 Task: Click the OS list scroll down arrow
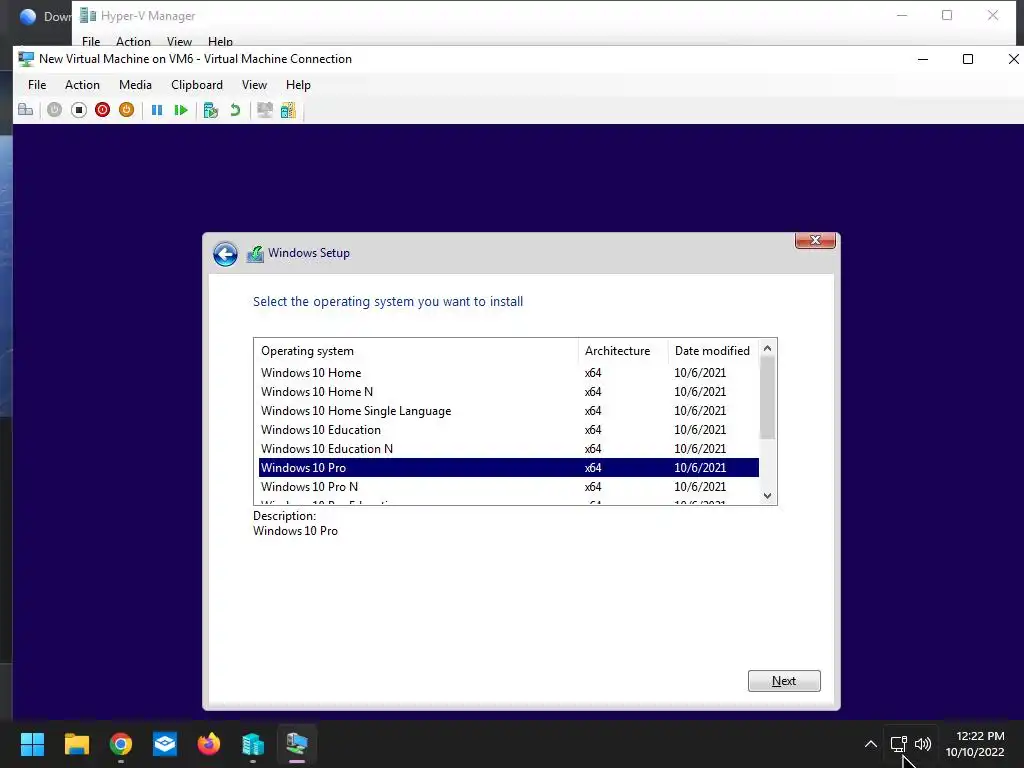(x=767, y=496)
